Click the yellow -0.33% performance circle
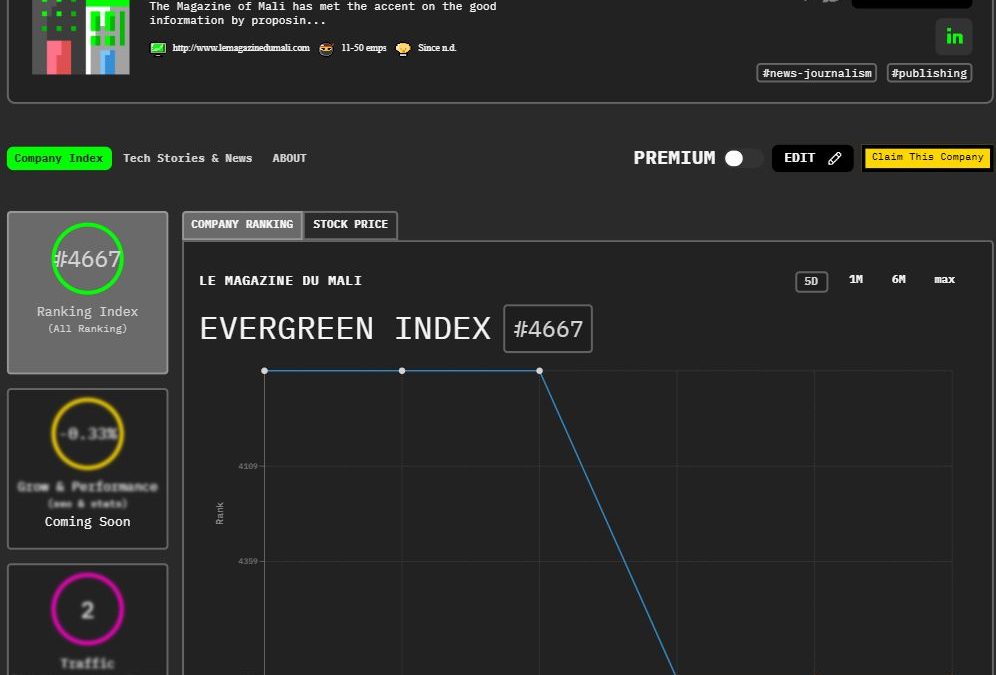 pyautogui.click(x=88, y=434)
